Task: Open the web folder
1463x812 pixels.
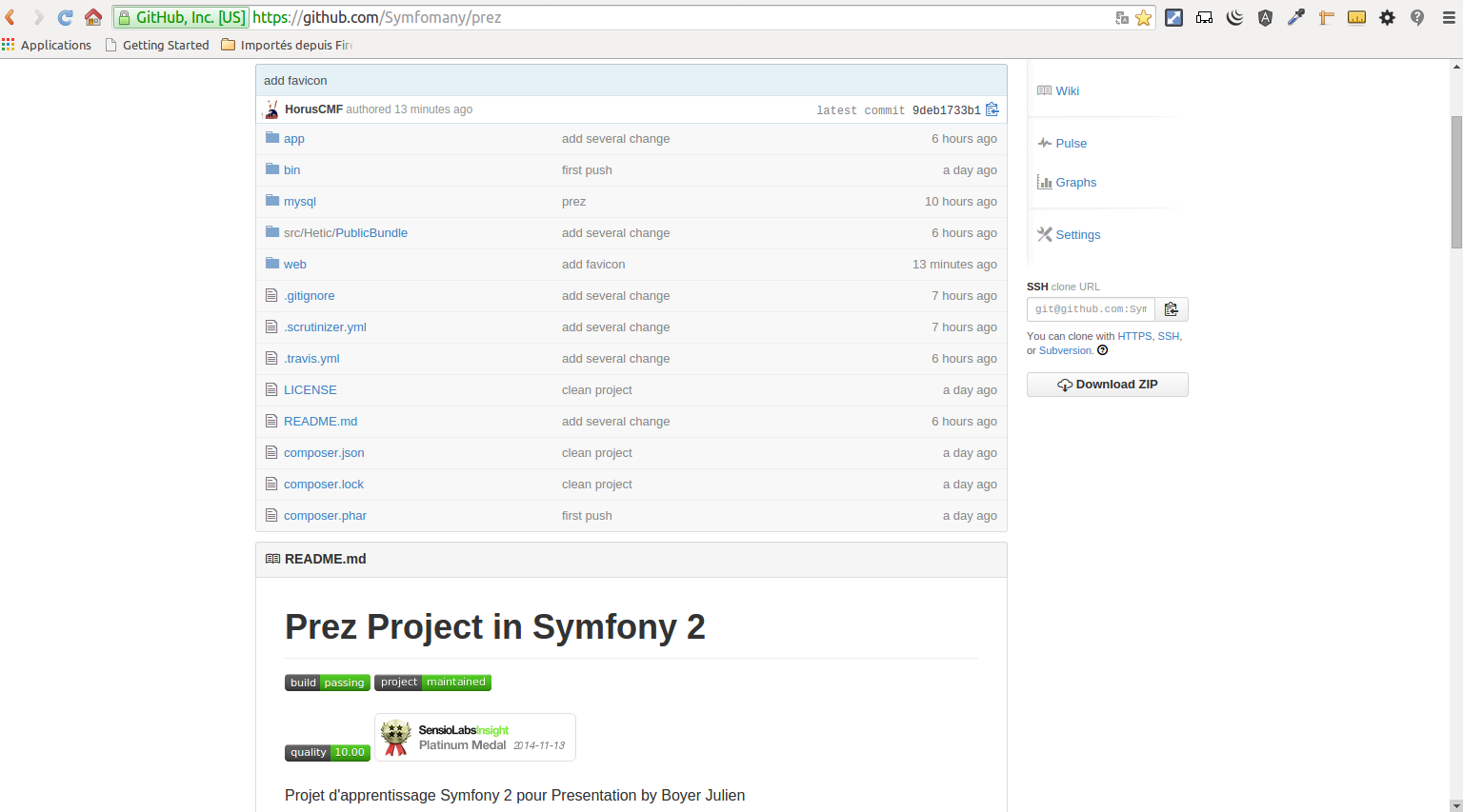Action: tap(295, 264)
